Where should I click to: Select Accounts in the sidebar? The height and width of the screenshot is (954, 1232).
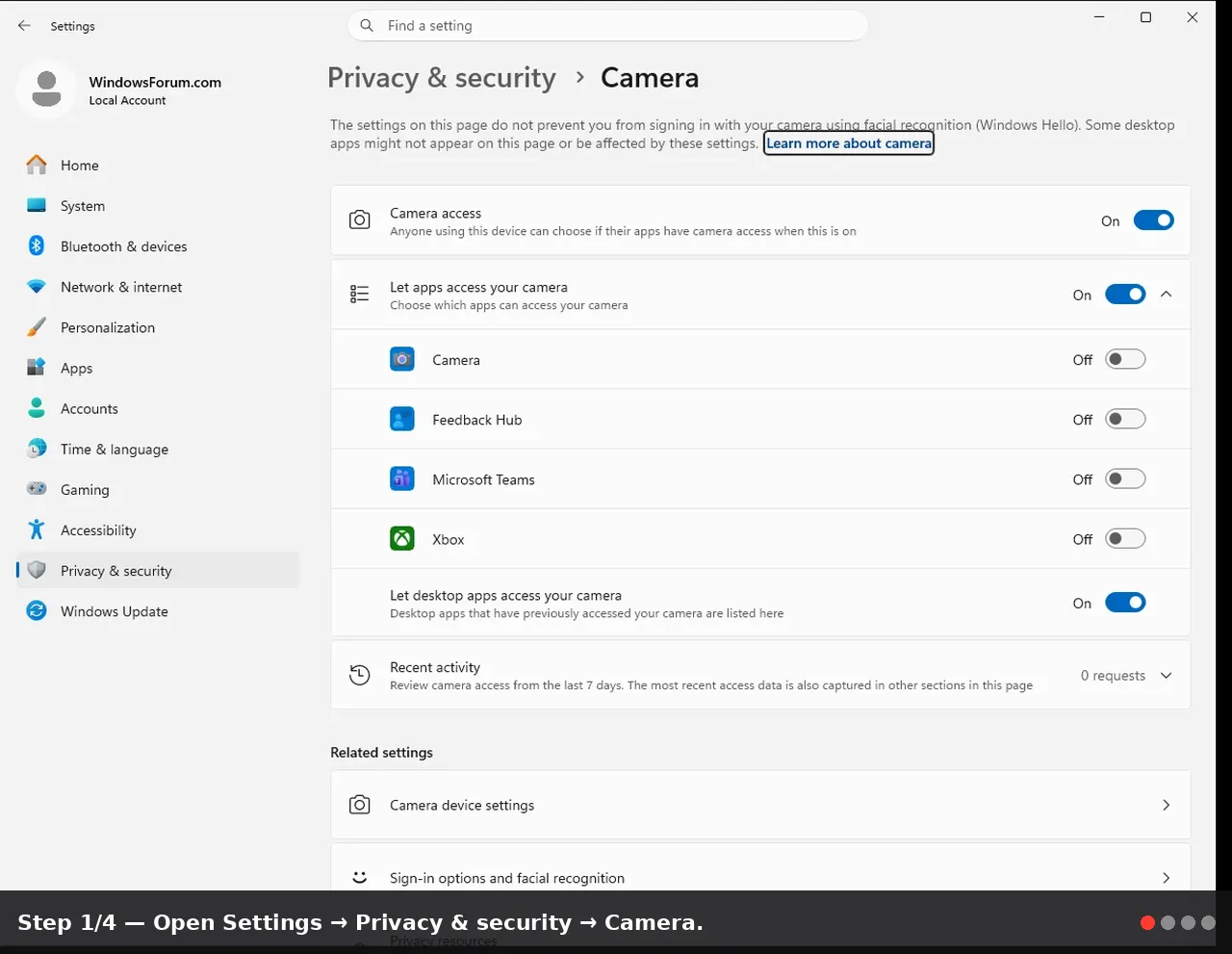click(158, 408)
